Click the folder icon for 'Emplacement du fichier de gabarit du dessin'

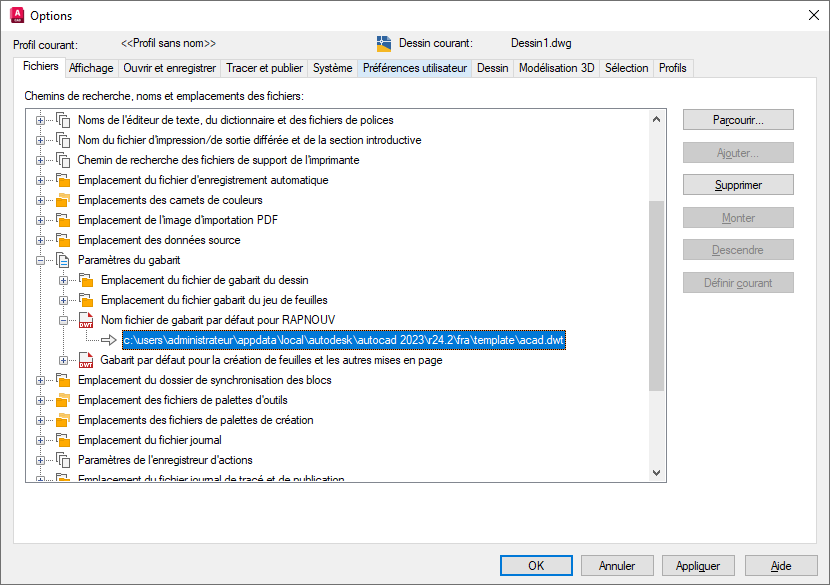point(85,280)
